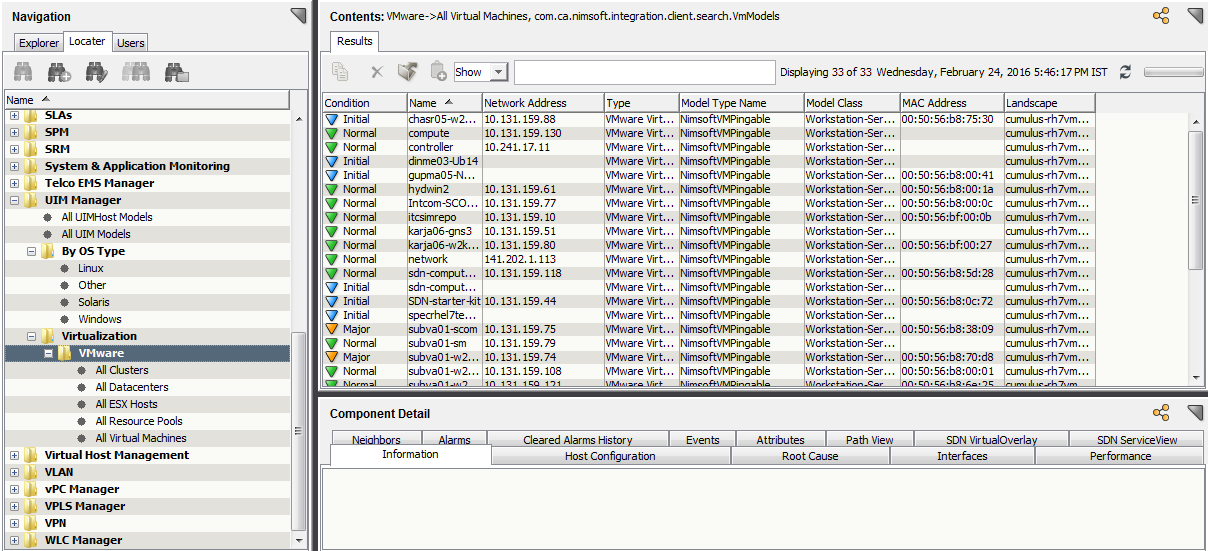Click the refresh icon beside the timestamp

tap(1125, 72)
